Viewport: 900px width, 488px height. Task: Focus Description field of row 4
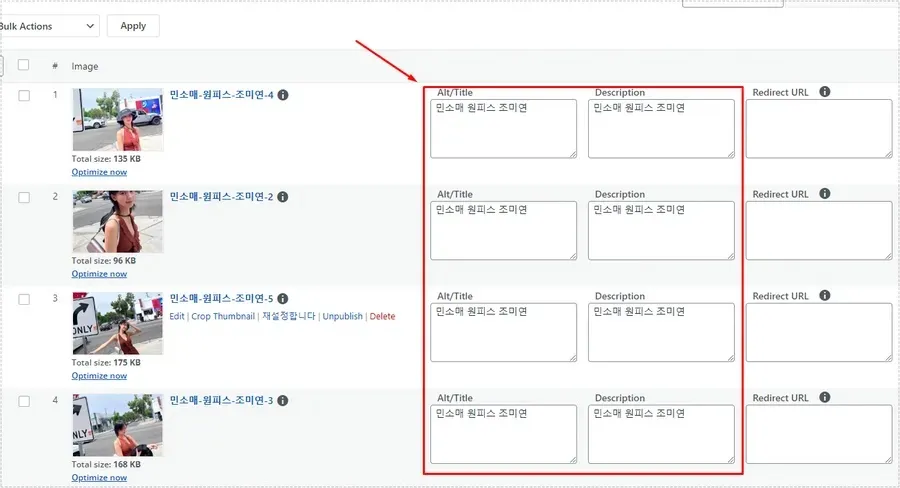pos(661,434)
